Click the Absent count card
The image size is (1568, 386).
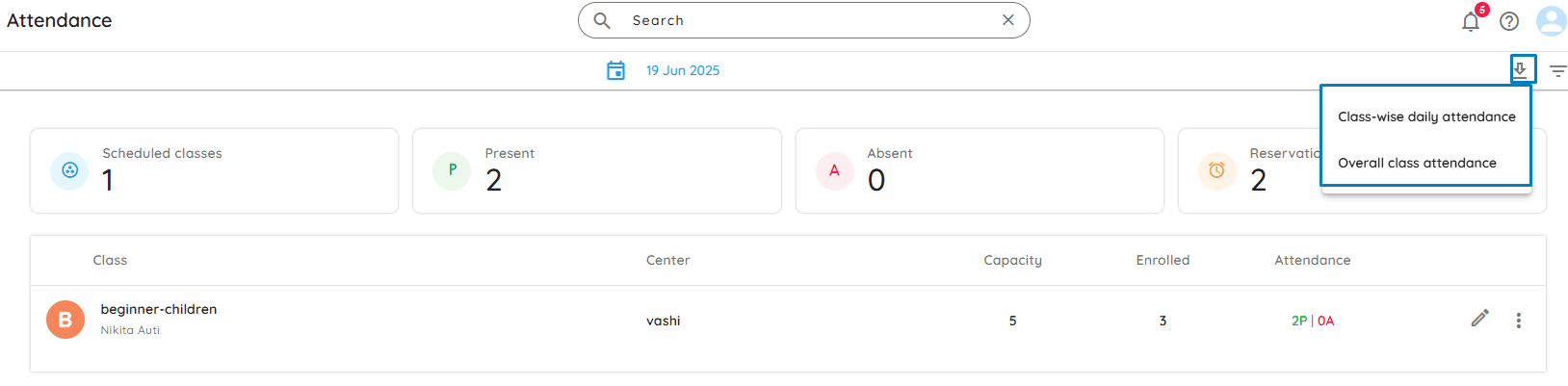(x=979, y=170)
